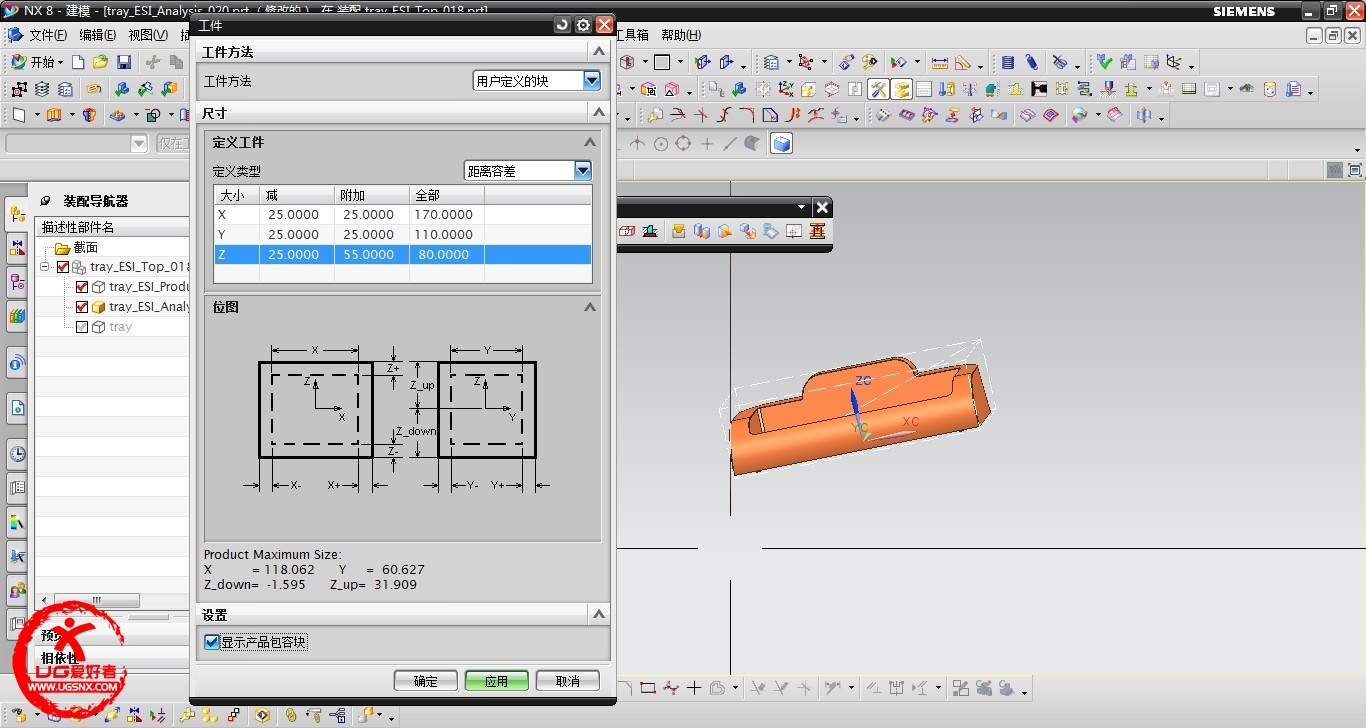Open the 视图(V) menu
Image resolution: width=1366 pixels, height=728 pixels.
147,35
